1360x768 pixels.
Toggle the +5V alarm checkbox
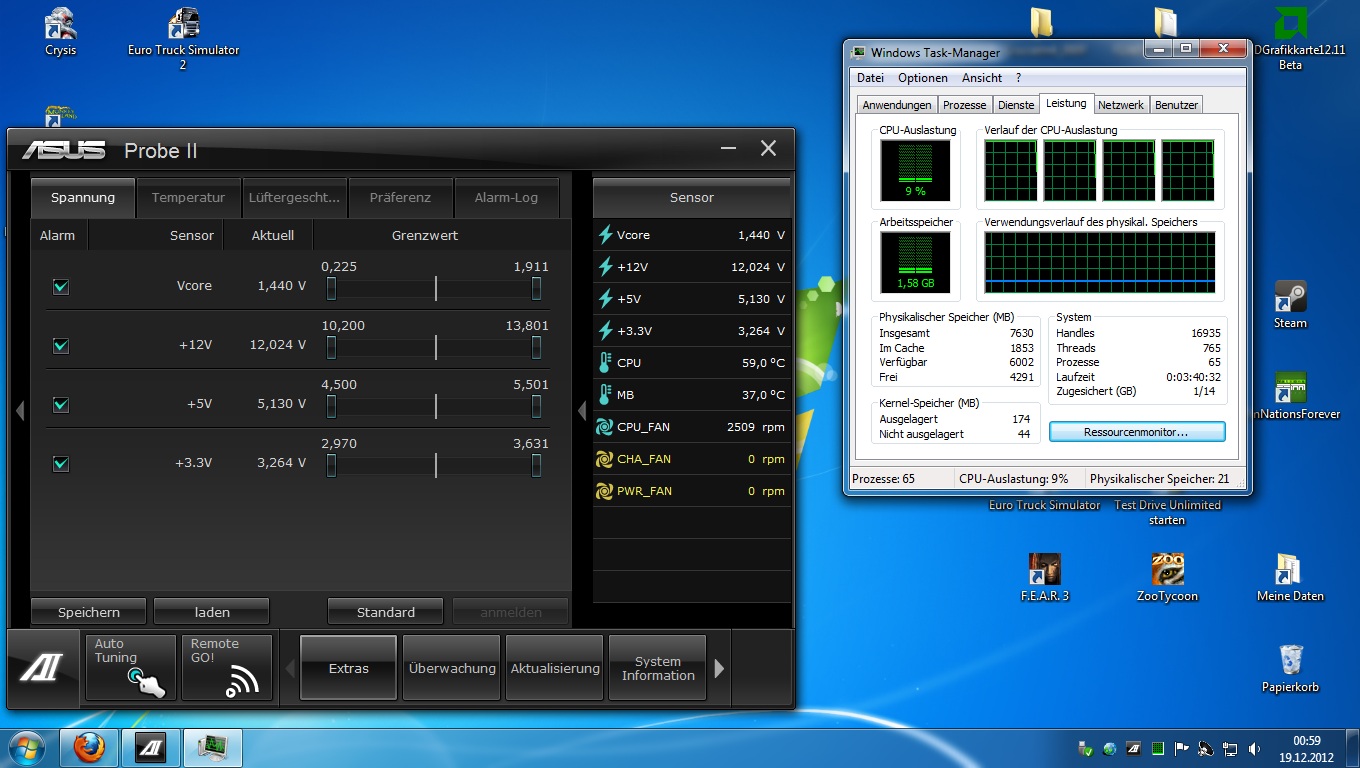pos(61,404)
